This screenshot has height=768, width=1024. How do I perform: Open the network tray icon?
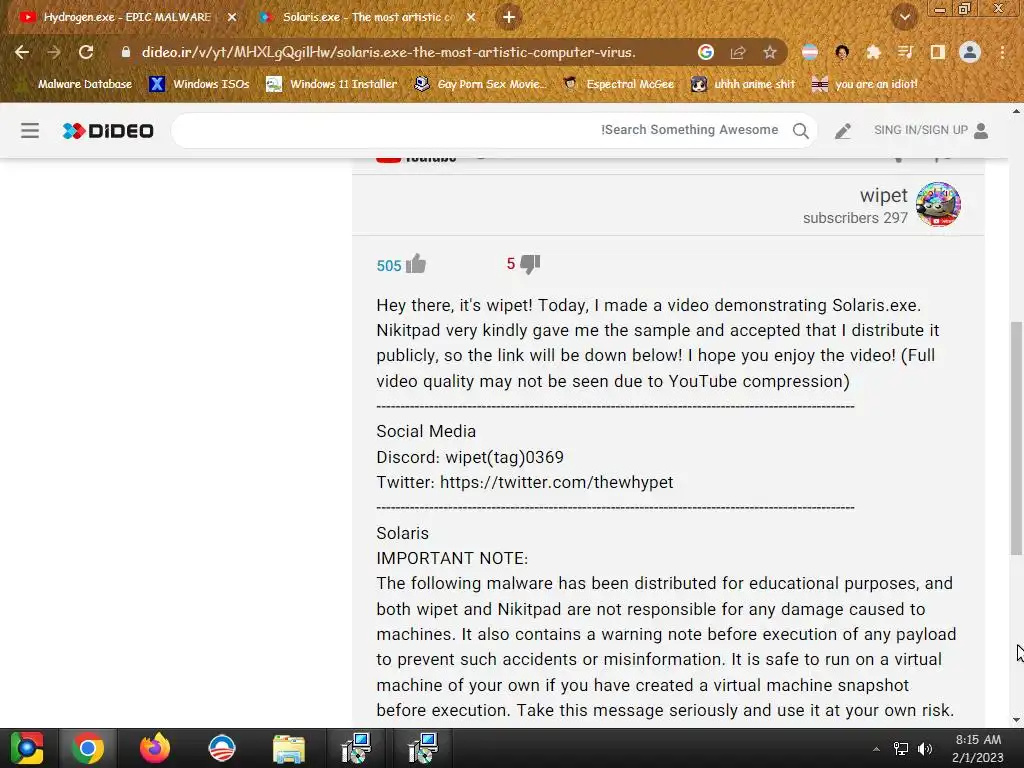pos(901,749)
